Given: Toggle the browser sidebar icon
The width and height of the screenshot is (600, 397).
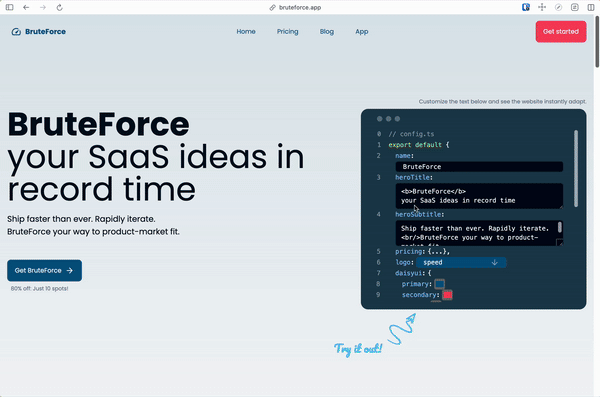Looking at the screenshot, I should 10,7.
